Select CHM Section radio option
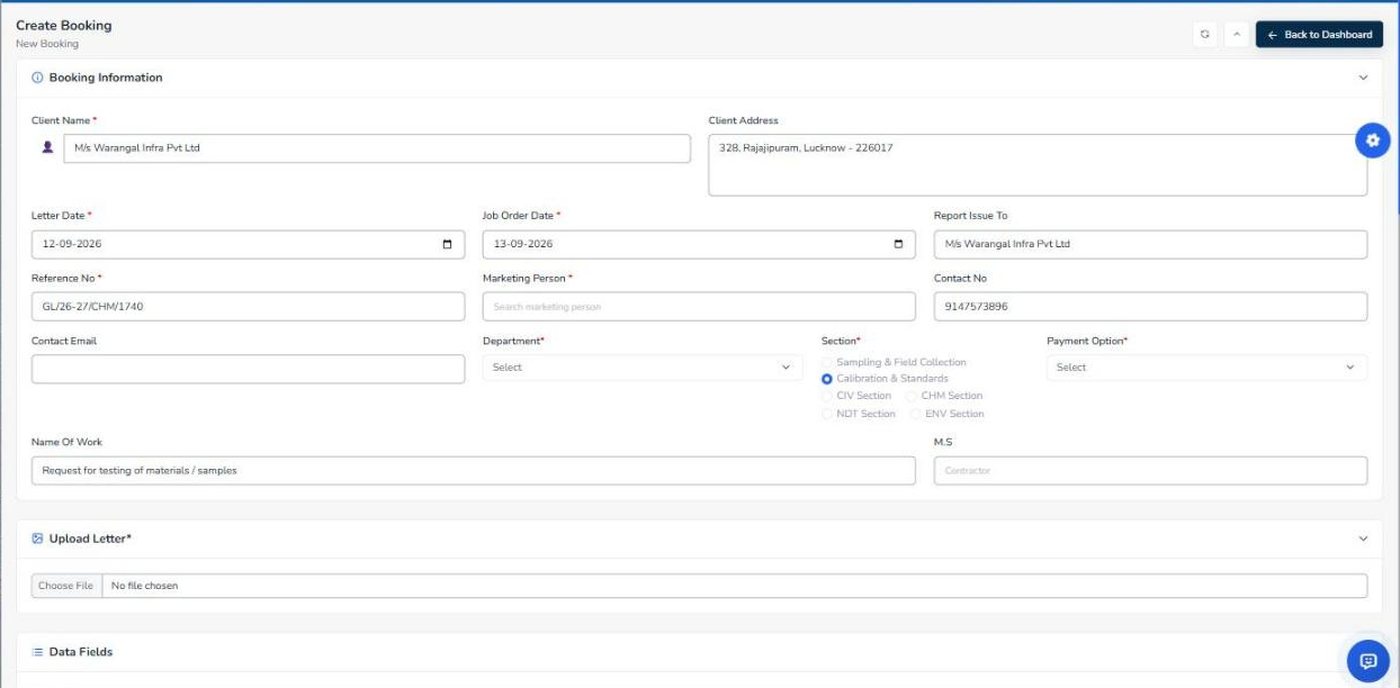This screenshot has height=688, width=1400. (912, 396)
